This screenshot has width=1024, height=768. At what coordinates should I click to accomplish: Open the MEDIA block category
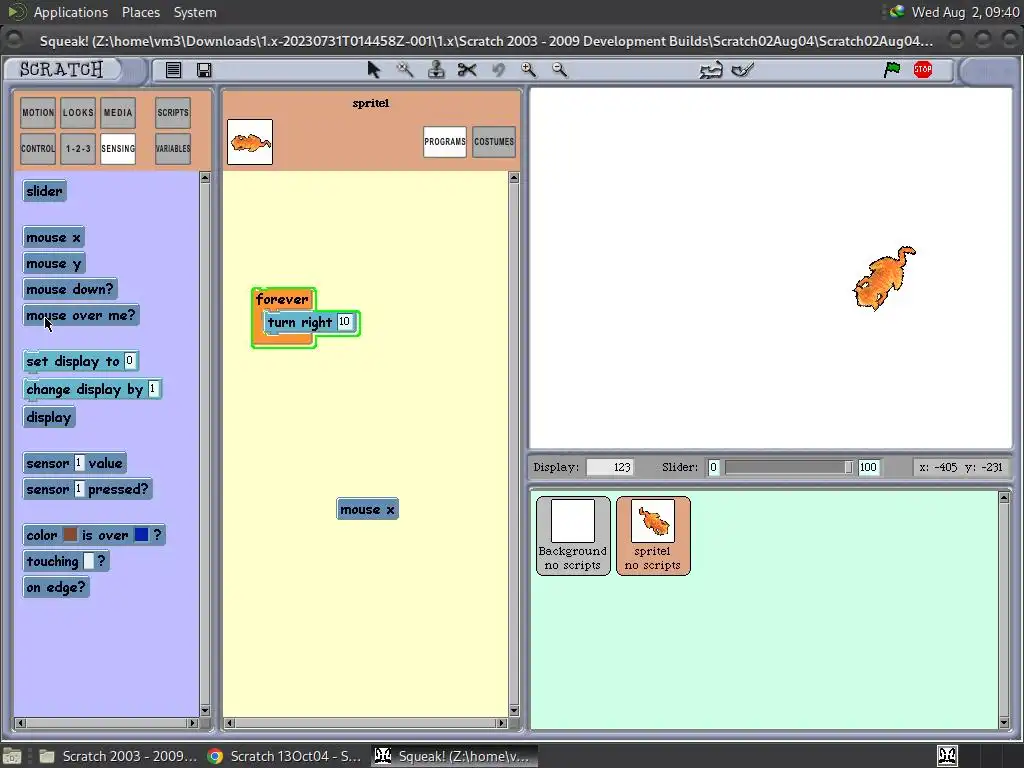[118, 112]
